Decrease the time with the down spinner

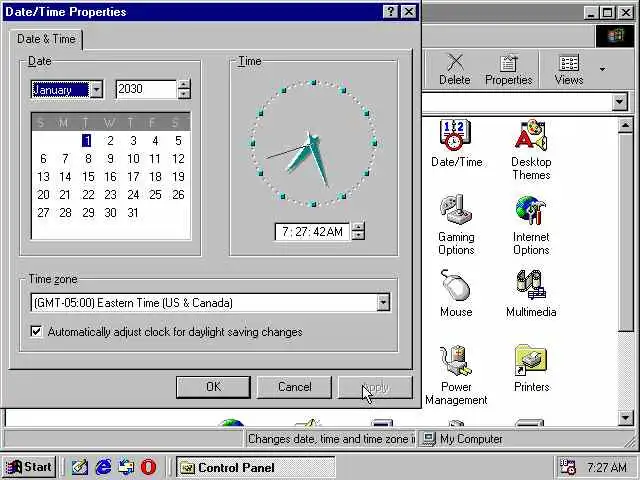click(x=358, y=236)
